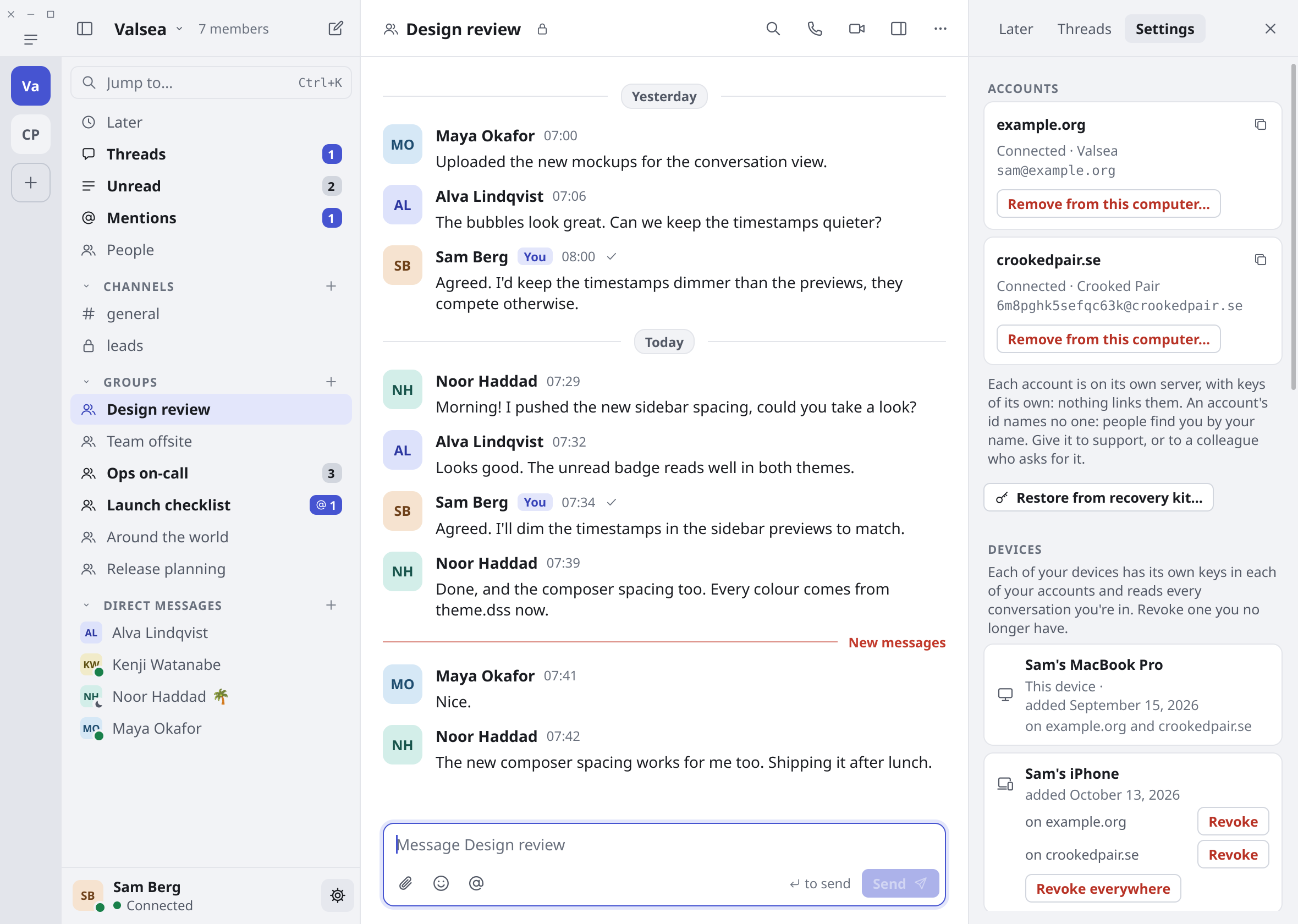Open the more options ellipsis menu
This screenshot has width=1298, height=924.
point(941,29)
